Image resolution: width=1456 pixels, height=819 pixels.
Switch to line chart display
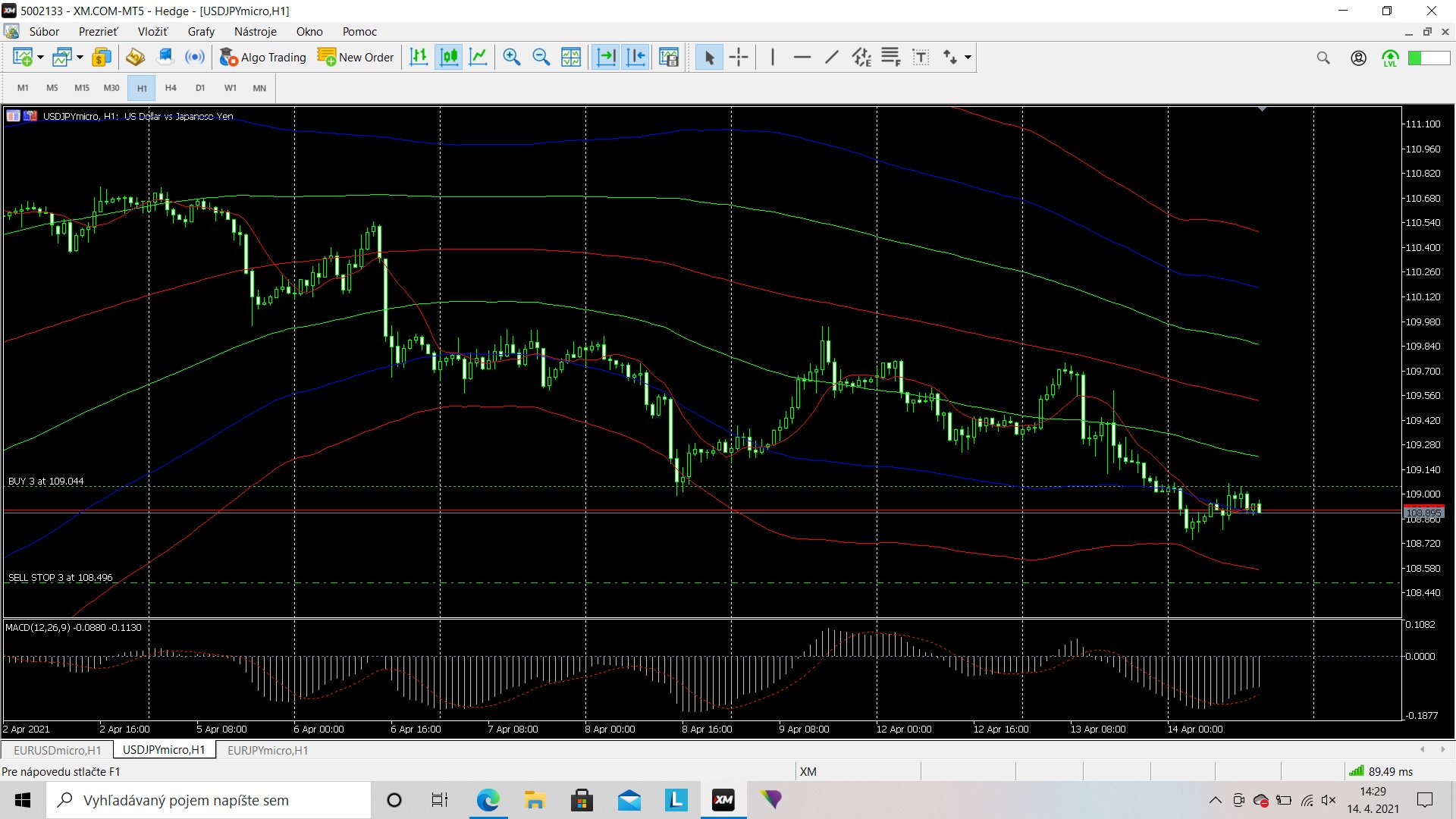[479, 57]
